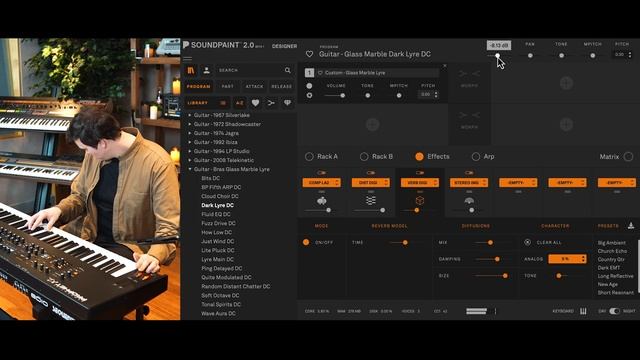Viewport: 640px width, 360px height.
Task: Add a part using plus below part 1
Action: 372,124
